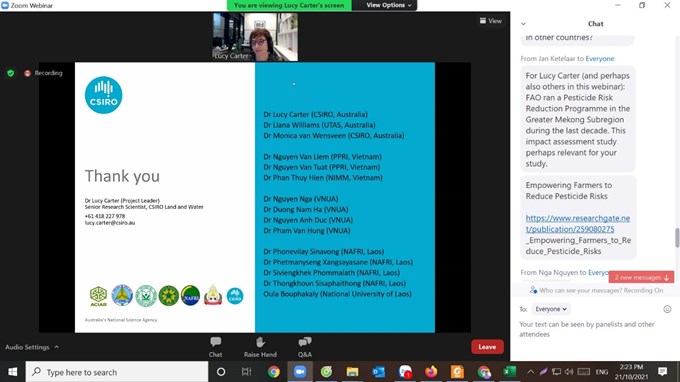680x382 pixels.
Task: Click the Raise Hand icon
Action: click(260, 342)
